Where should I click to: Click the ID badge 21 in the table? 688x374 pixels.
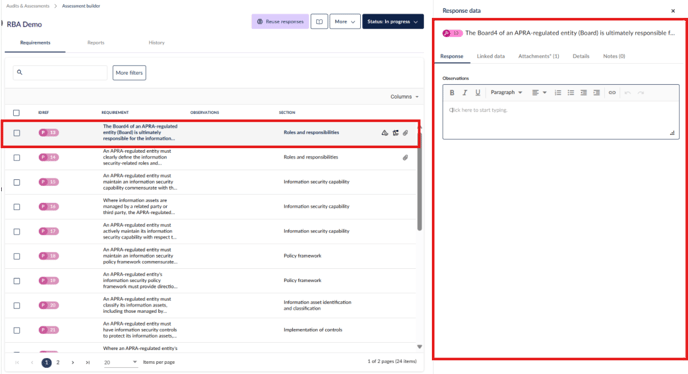tap(48, 330)
